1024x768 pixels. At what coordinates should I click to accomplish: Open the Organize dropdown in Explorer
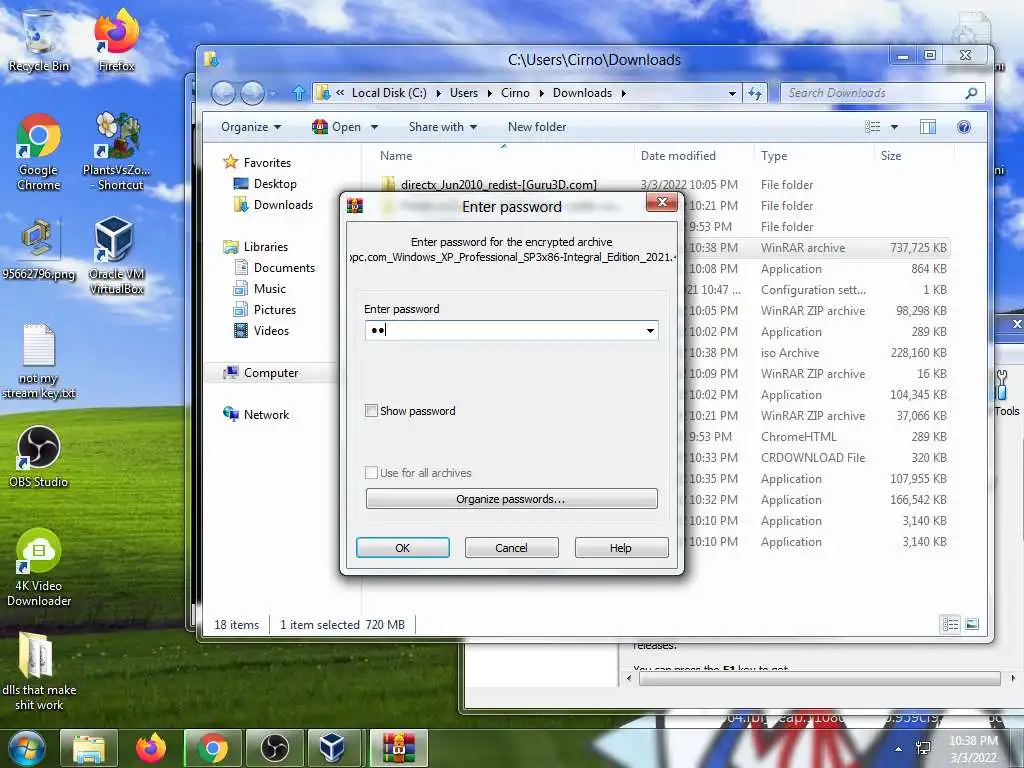coord(251,127)
